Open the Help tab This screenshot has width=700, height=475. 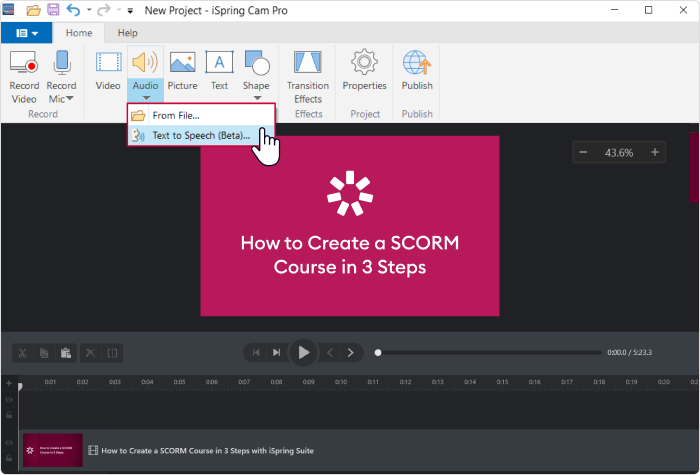[128, 33]
